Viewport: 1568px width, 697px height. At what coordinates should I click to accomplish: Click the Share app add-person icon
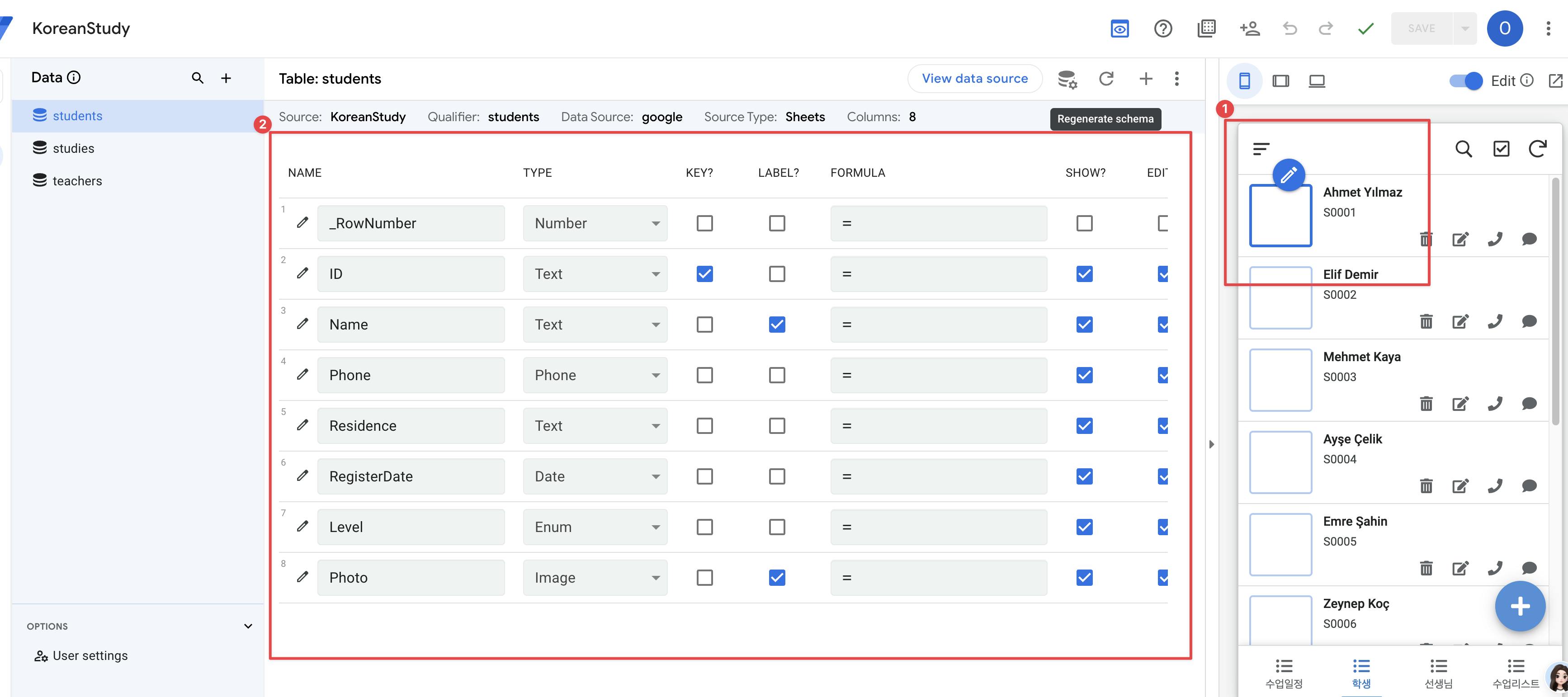click(1249, 28)
